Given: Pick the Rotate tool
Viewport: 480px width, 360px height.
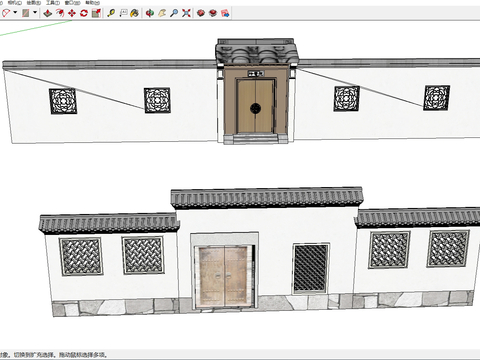Looking at the screenshot, I should [x=84, y=13].
